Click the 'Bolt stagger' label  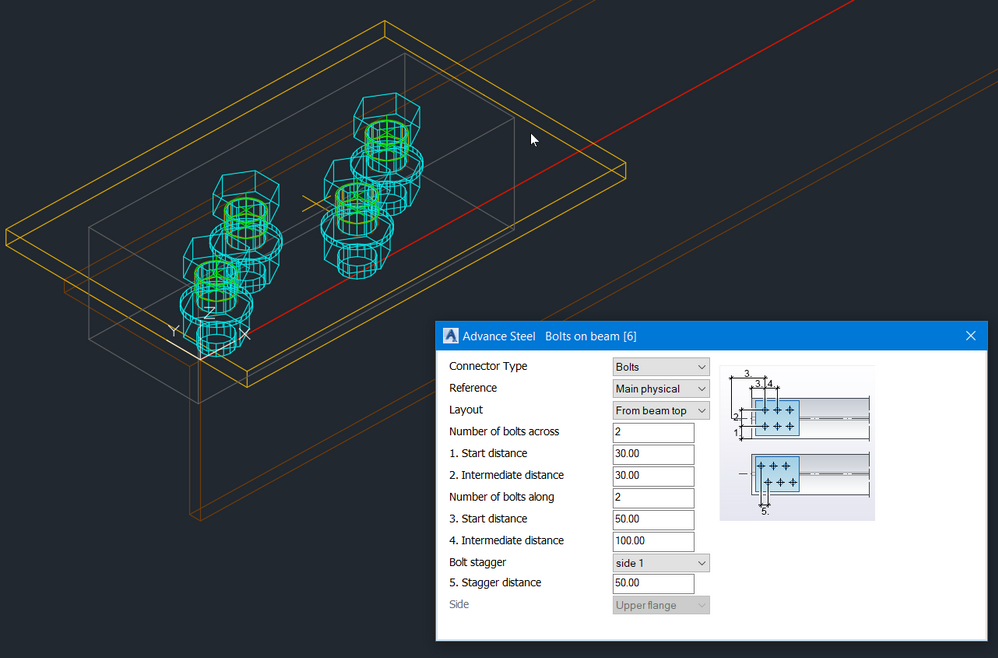click(x=477, y=562)
